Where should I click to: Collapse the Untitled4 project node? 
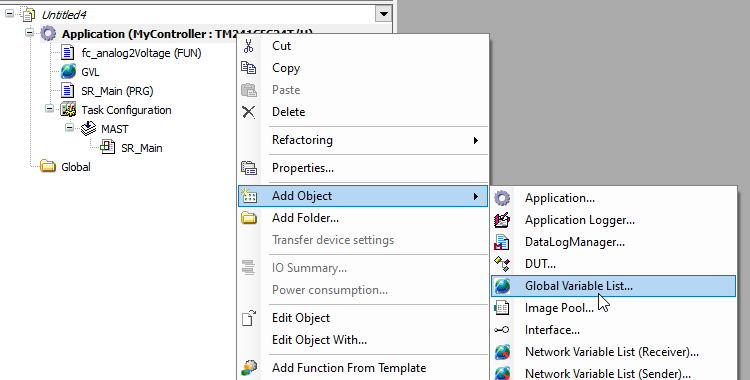[9, 14]
